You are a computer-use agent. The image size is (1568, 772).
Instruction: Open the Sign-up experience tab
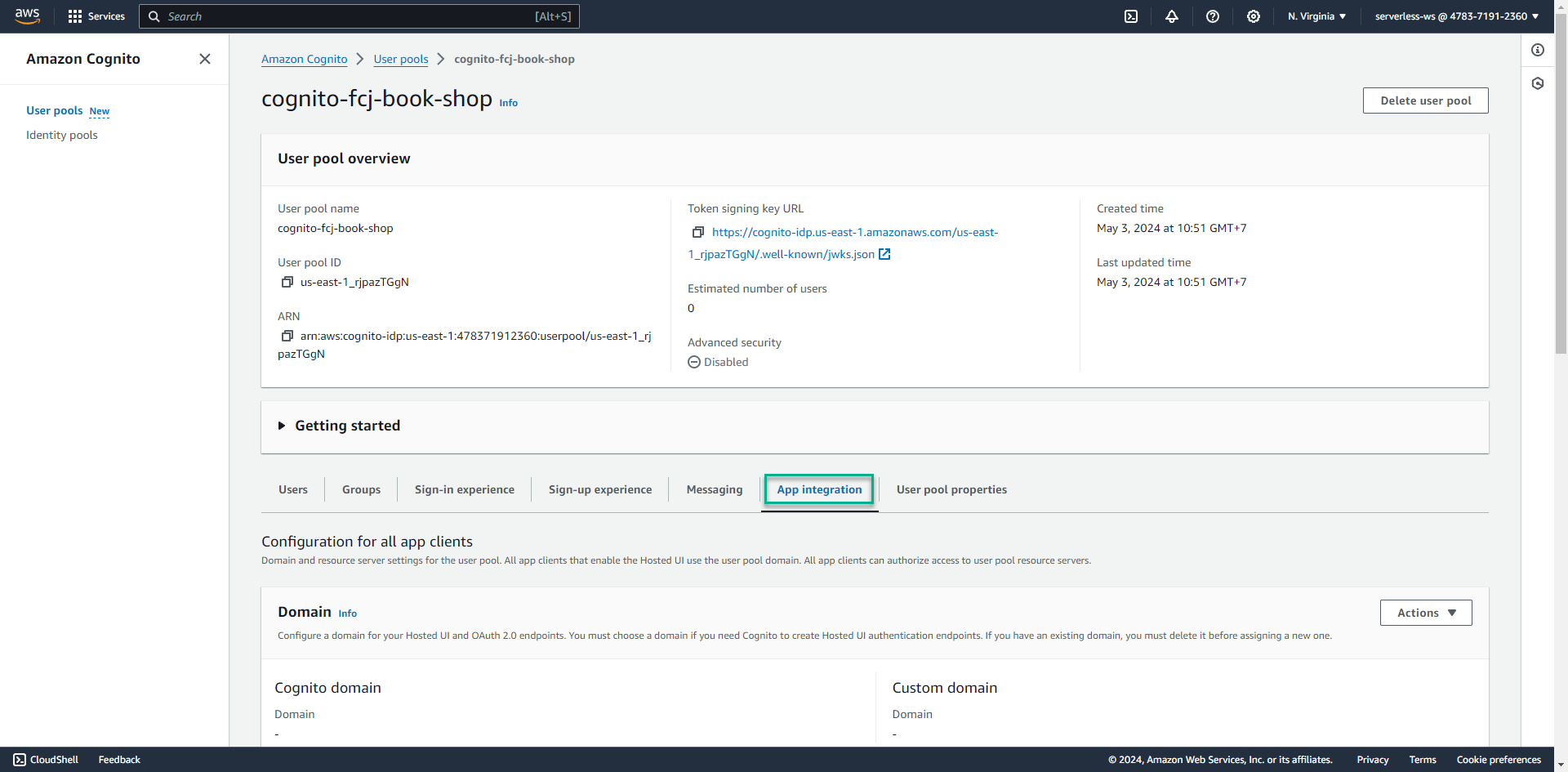pos(600,489)
